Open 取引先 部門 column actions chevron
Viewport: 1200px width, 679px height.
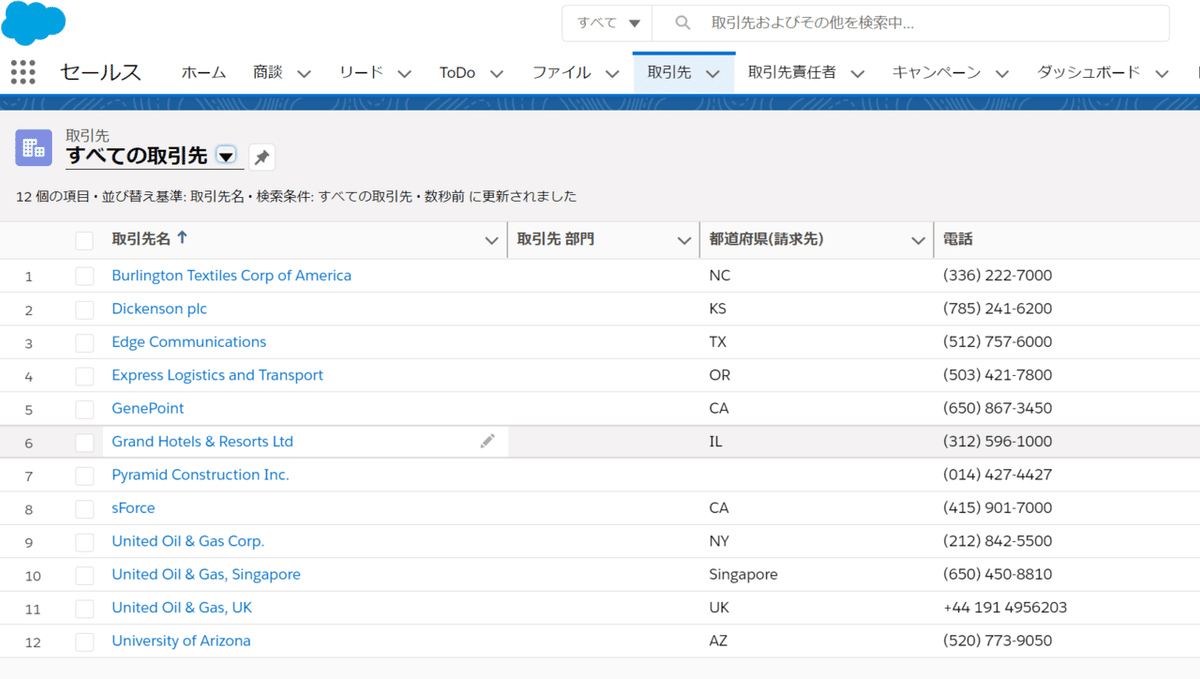684,240
